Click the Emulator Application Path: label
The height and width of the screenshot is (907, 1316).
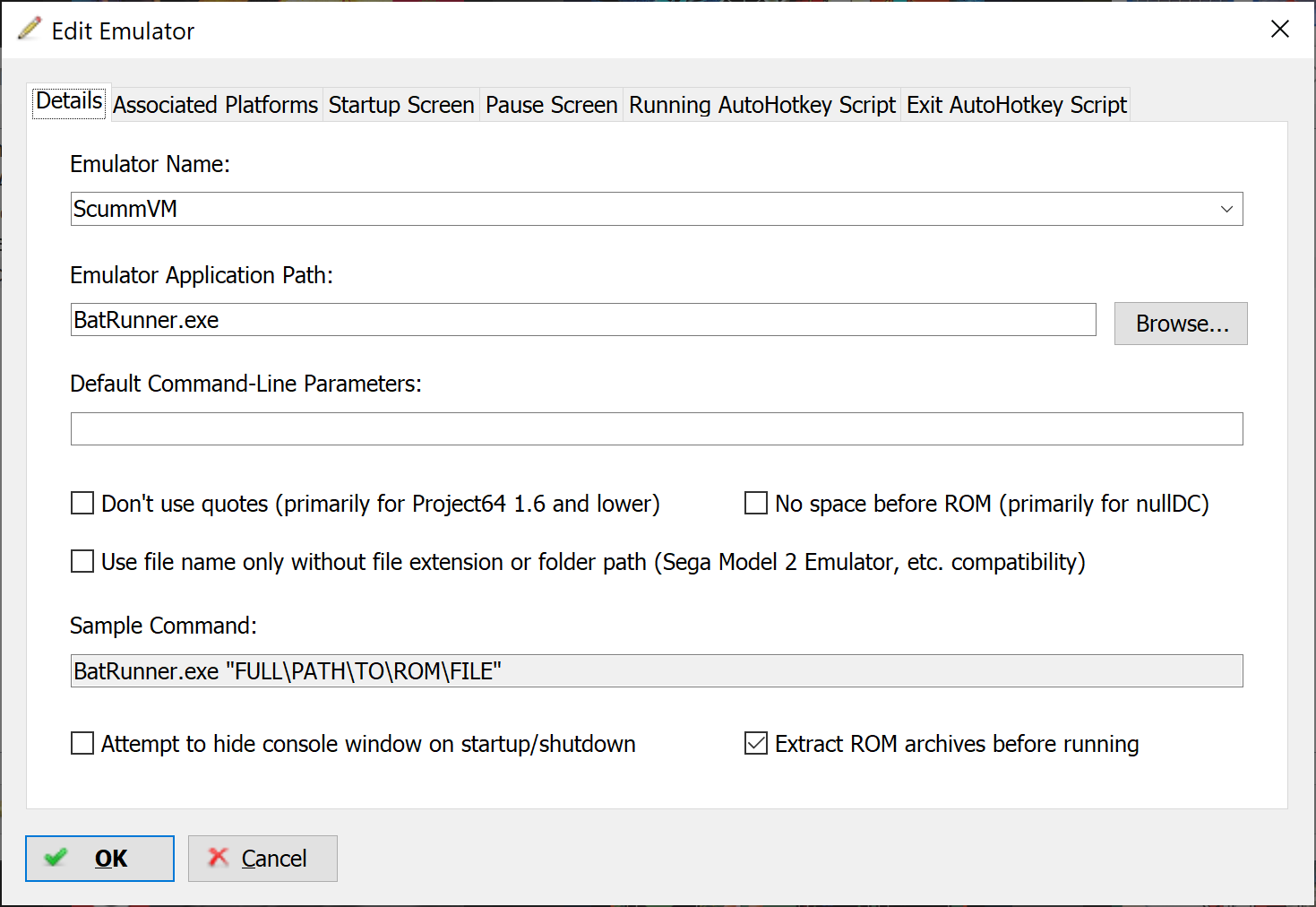(x=202, y=275)
